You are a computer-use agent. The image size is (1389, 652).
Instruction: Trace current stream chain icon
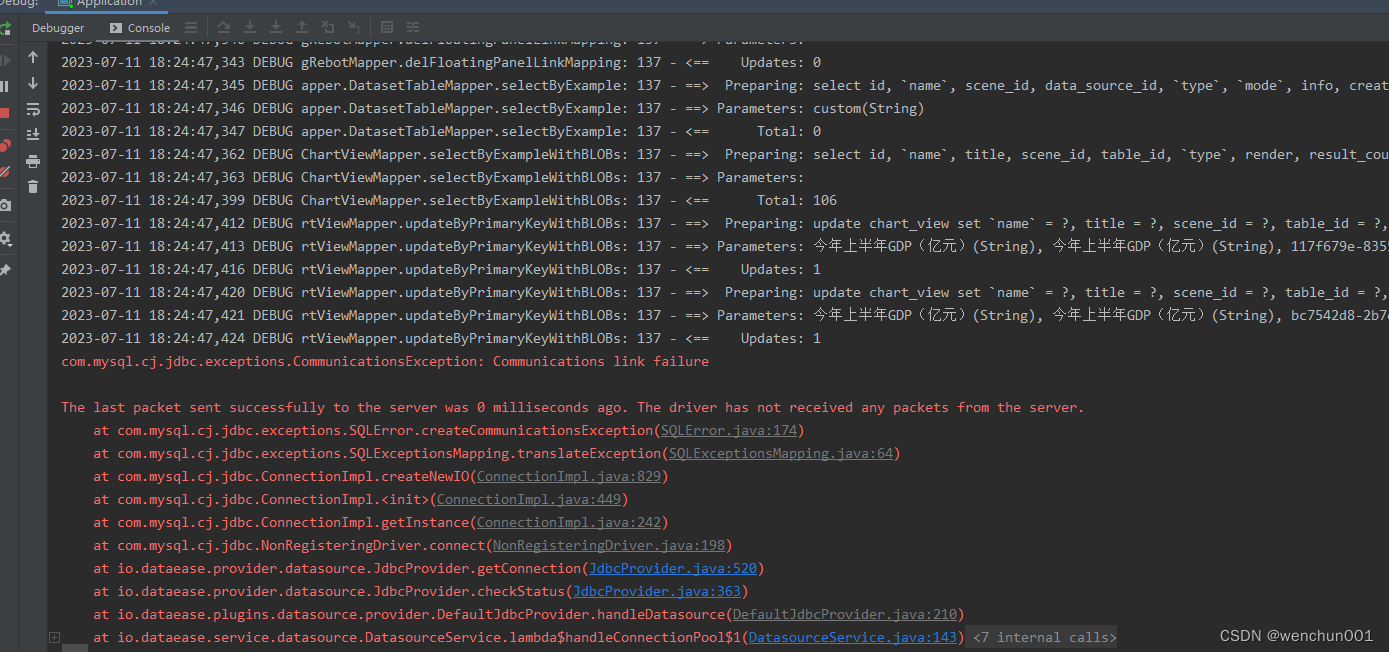(x=413, y=28)
